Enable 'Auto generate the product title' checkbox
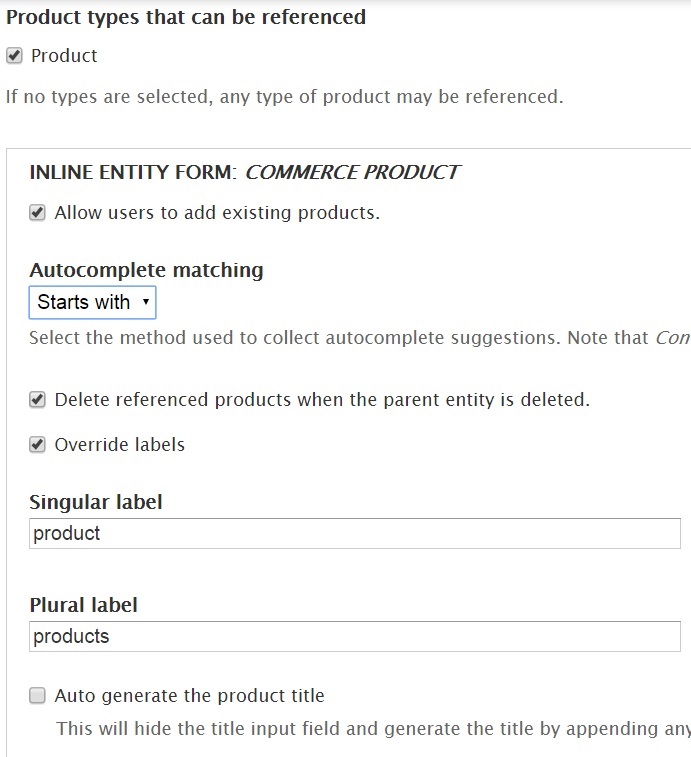Screen dimensions: 691x757 point(37,696)
